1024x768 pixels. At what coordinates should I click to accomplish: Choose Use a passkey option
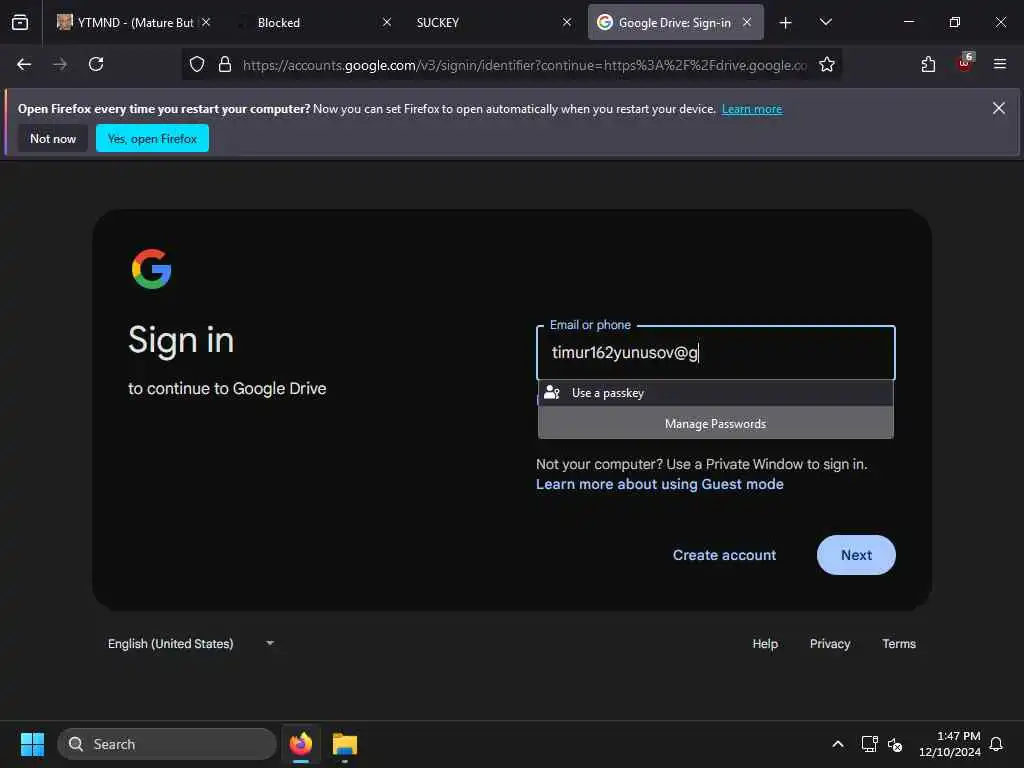tap(715, 392)
